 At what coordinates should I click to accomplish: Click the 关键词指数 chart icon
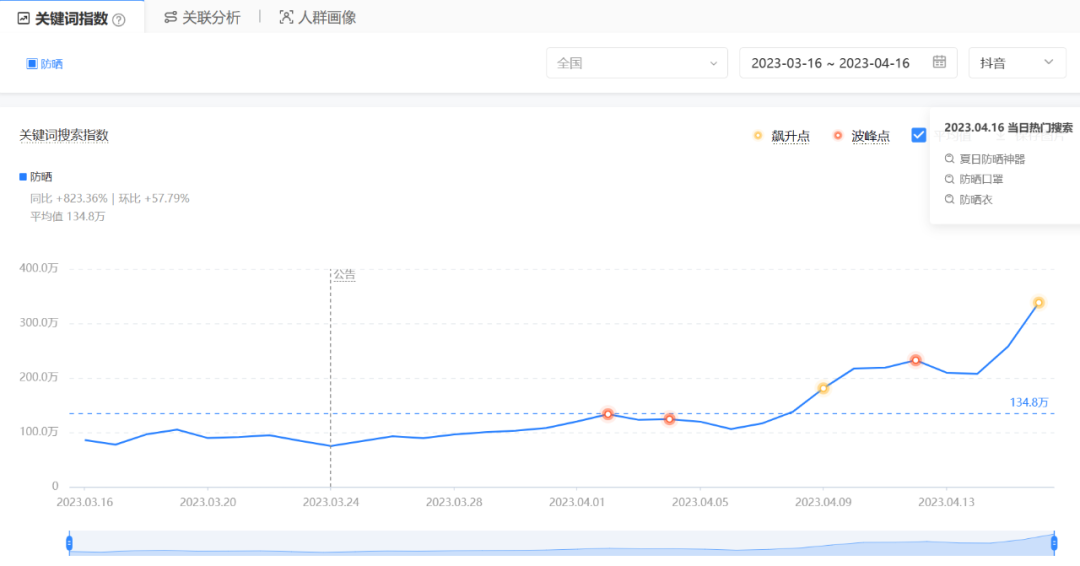23,18
